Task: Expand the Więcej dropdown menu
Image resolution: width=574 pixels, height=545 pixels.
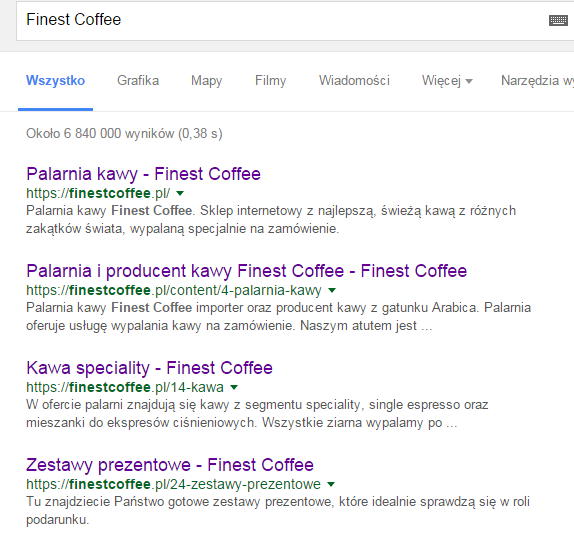Action: 447,81
